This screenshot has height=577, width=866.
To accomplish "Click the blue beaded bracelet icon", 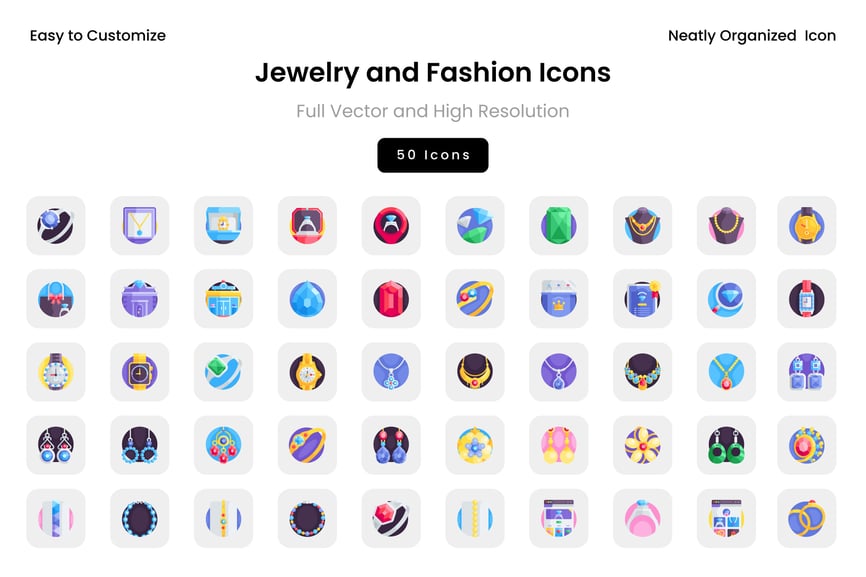I will pos(140,518).
